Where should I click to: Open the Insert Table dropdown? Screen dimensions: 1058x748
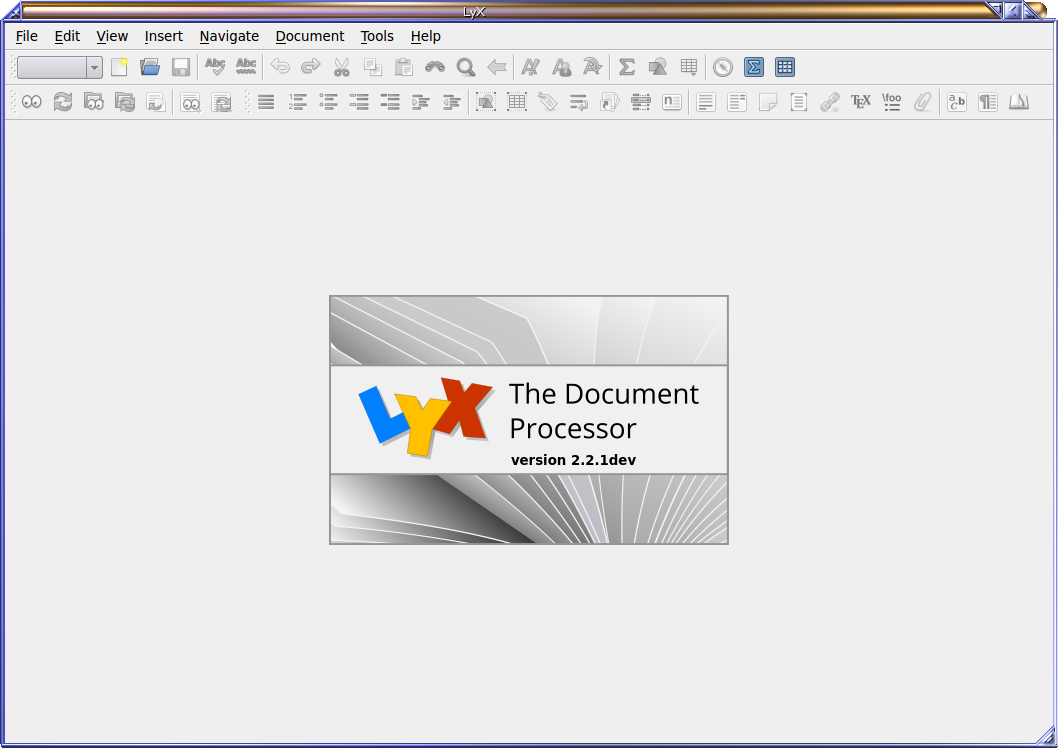click(689, 67)
